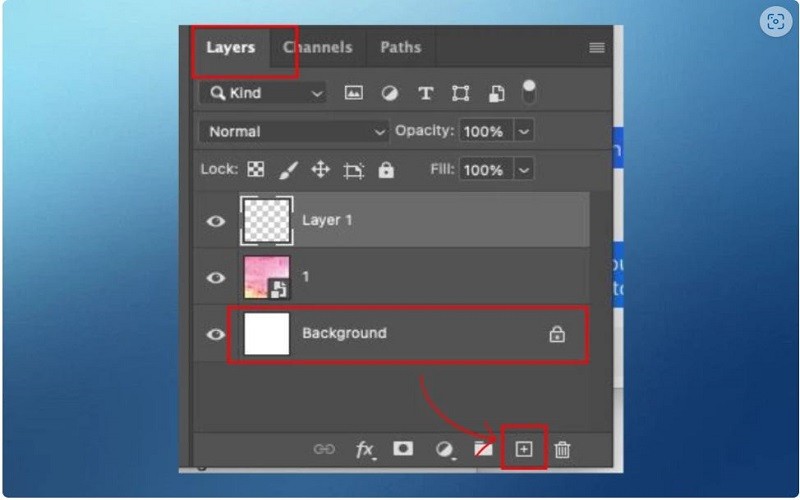Image resolution: width=800 pixels, height=500 pixels.
Task: Select the 'Layer 1' name text
Action: point(327,220)
